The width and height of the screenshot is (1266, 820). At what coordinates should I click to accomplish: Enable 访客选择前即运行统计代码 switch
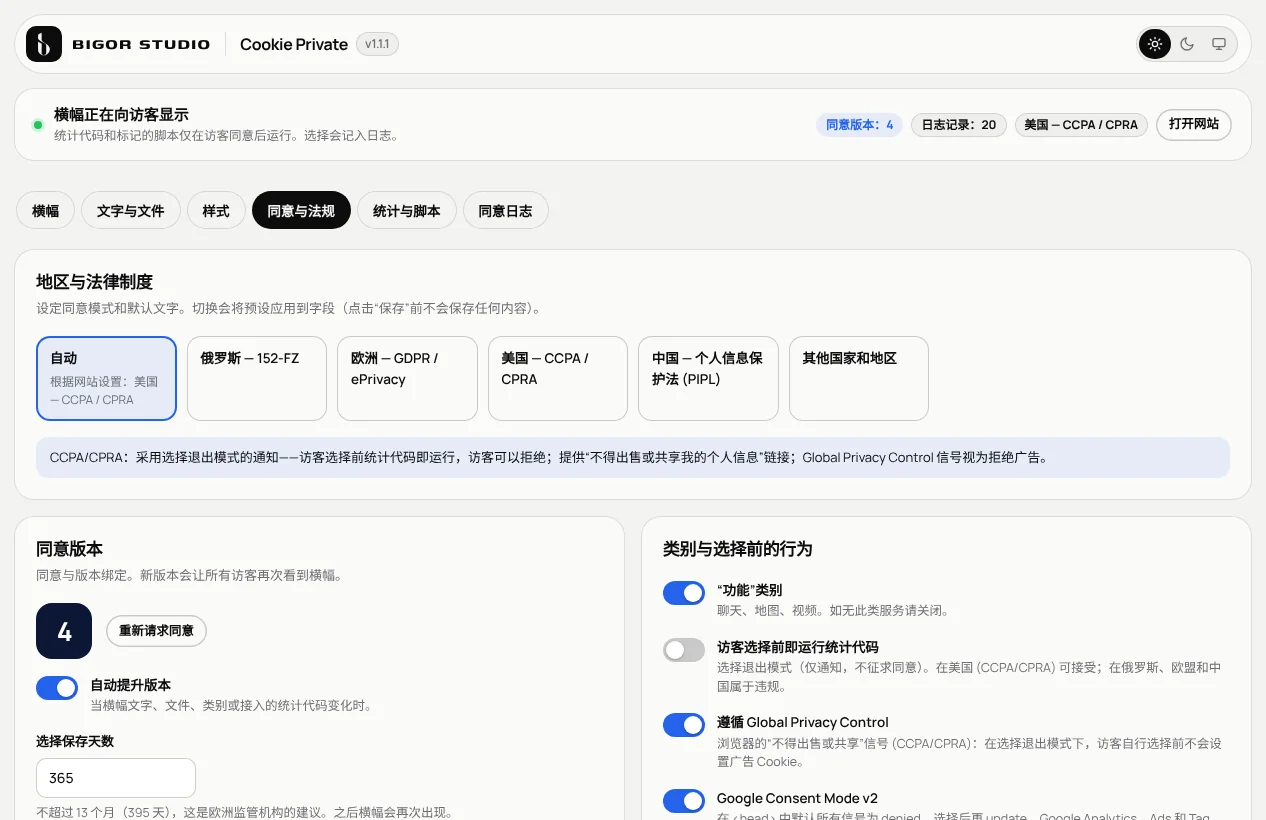point(684,650)
